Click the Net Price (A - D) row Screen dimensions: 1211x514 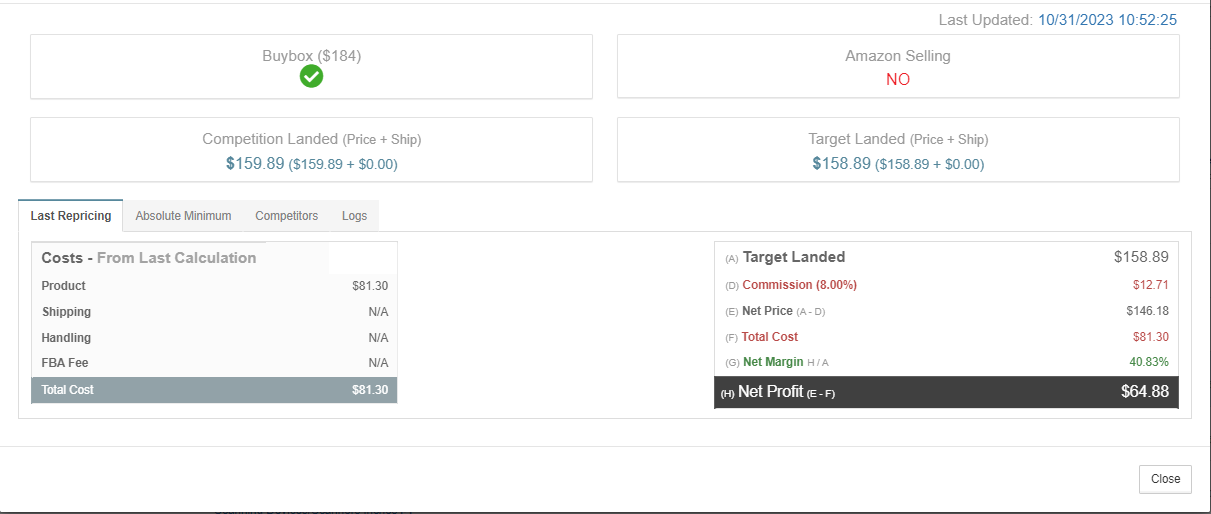[x=946, y=311]
